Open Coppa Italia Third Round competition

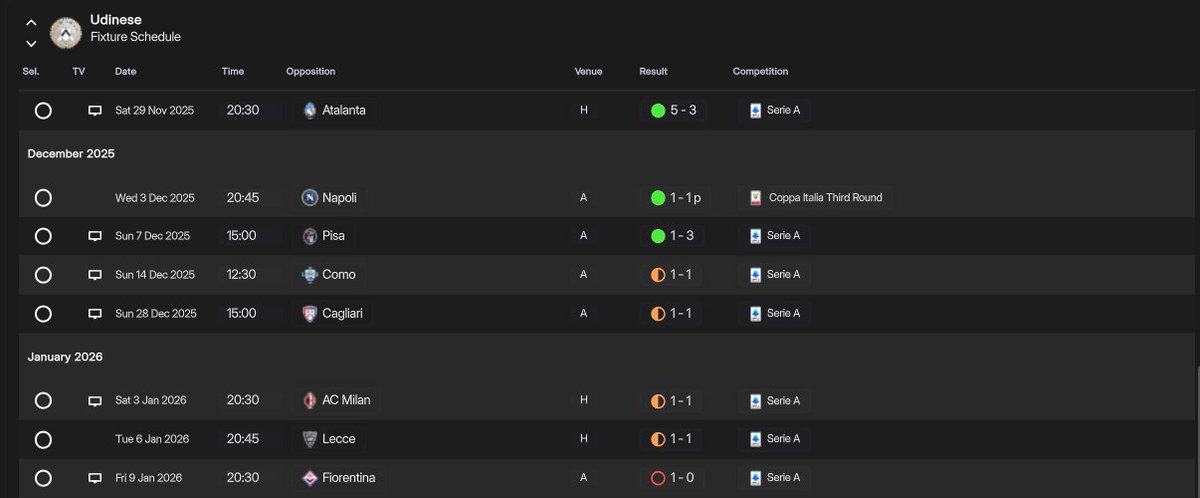tap(817, 198)
